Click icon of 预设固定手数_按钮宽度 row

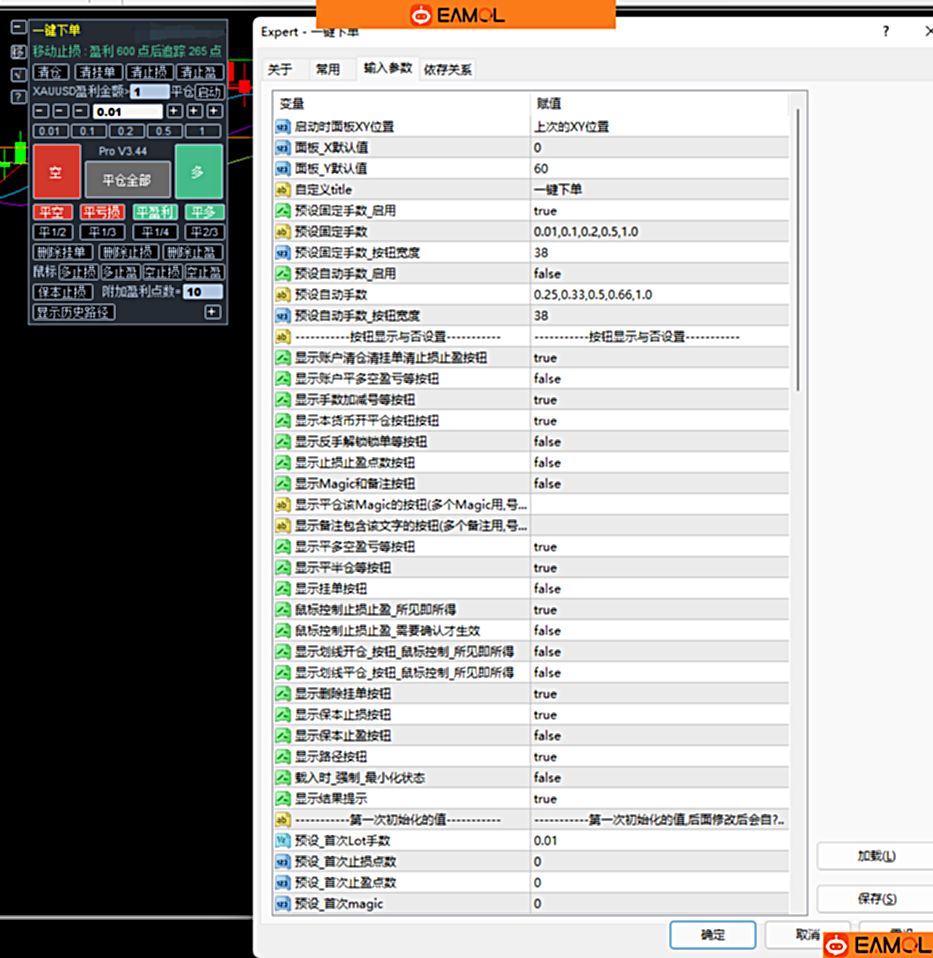click(282, 253)
